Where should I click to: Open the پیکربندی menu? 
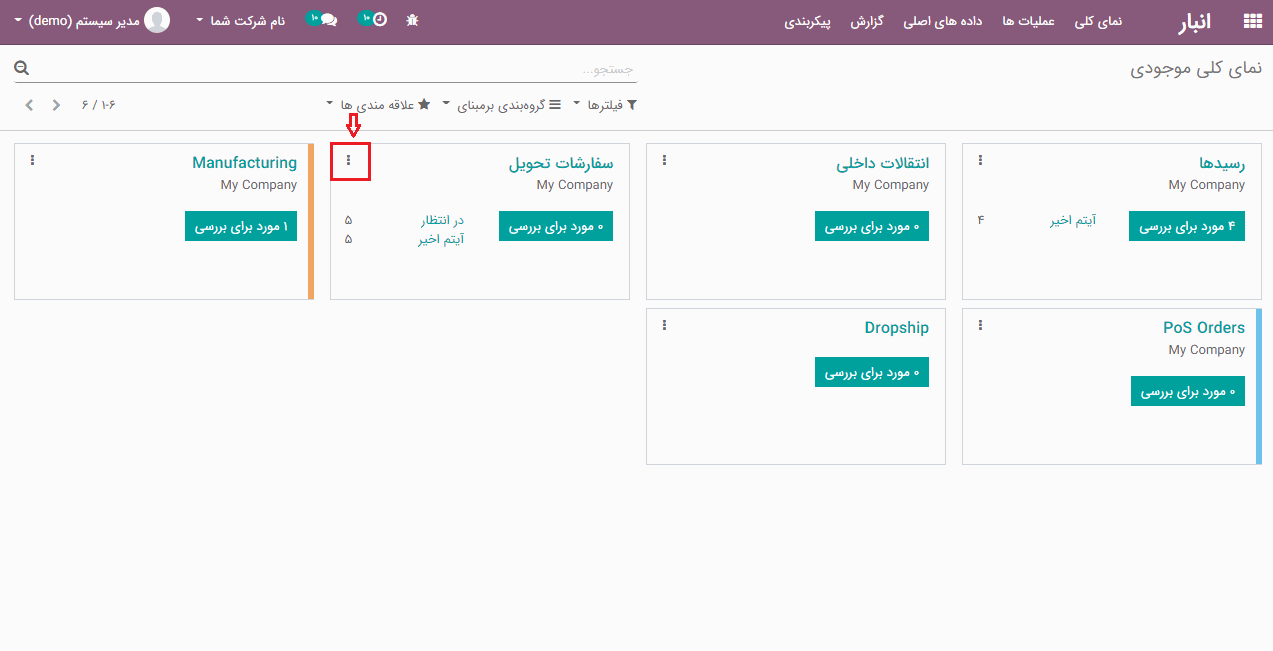808,21
